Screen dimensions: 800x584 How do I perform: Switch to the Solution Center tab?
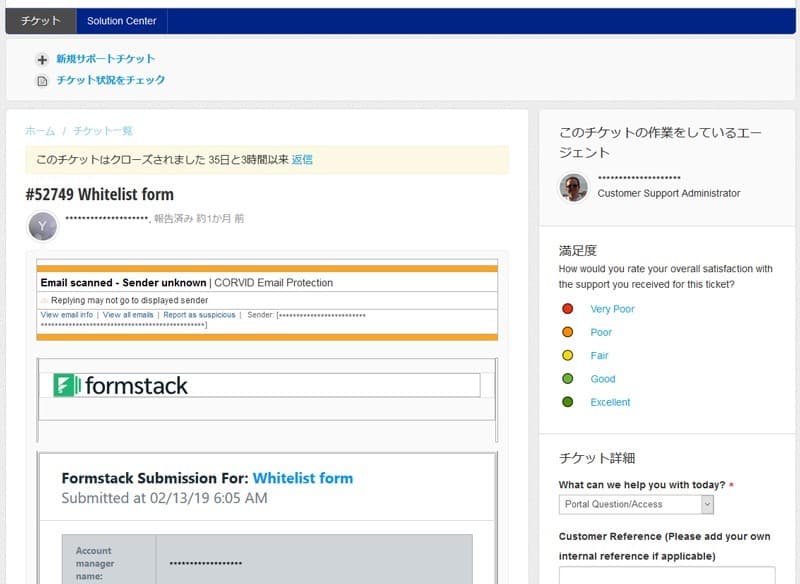(121, 21)
